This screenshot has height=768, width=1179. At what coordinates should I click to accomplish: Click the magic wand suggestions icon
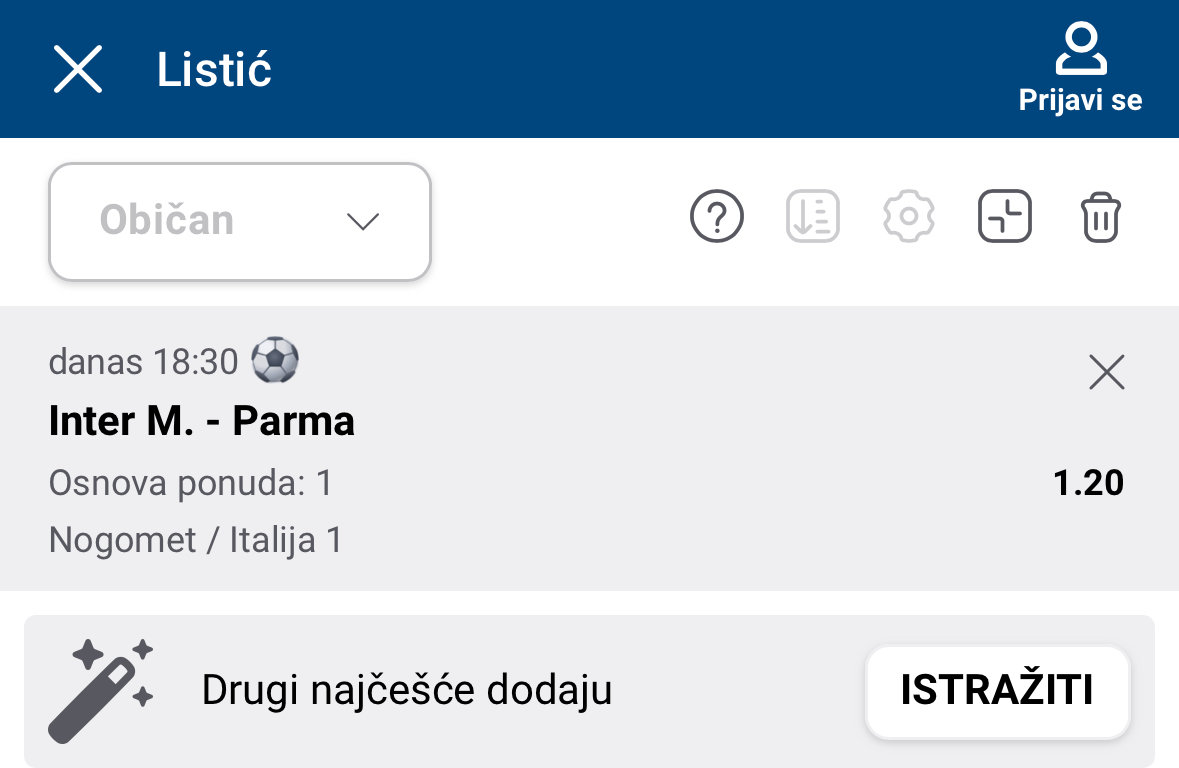click(100, 690)
